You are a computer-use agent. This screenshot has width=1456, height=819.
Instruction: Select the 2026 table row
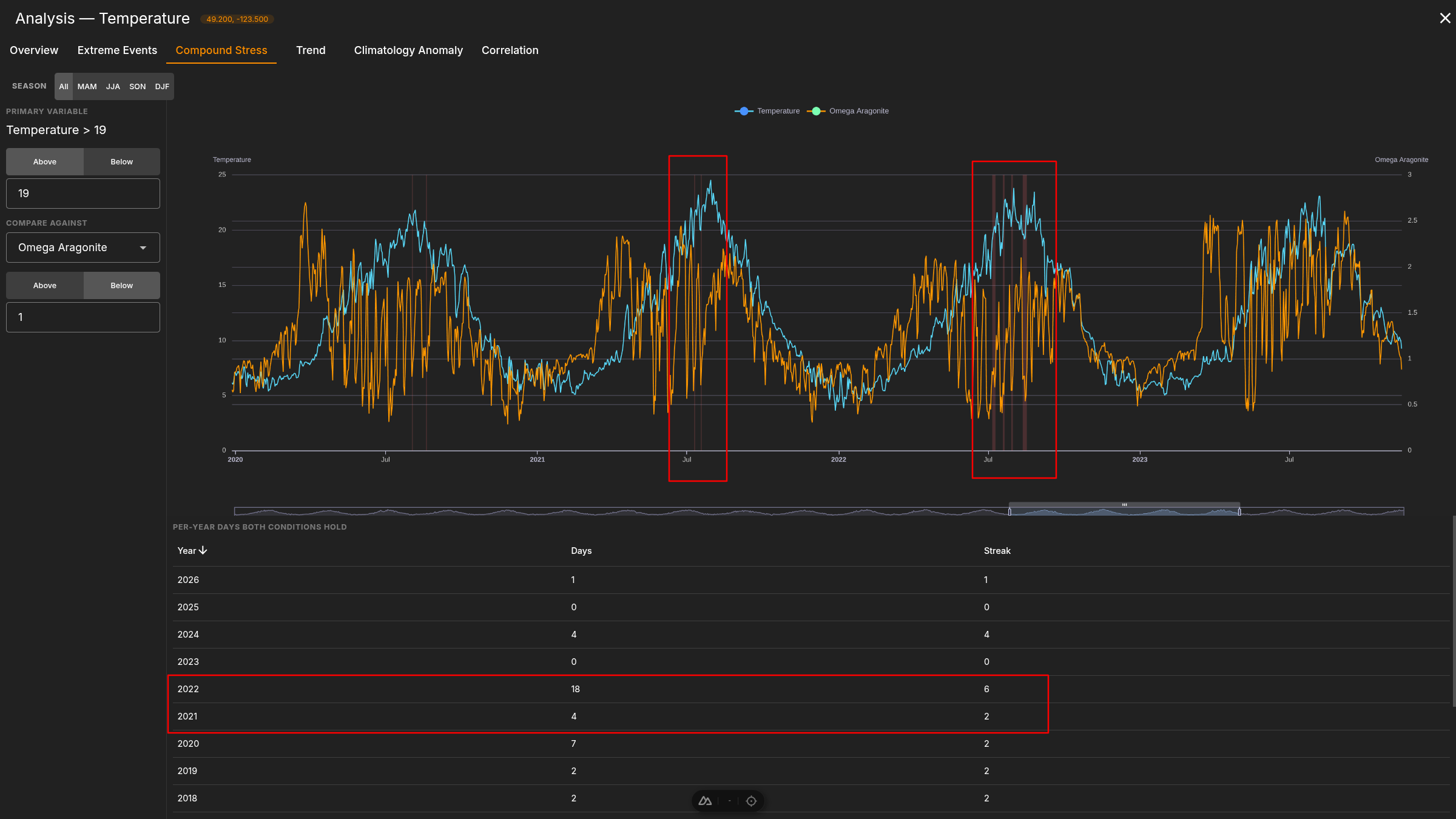tap(811, 580)
